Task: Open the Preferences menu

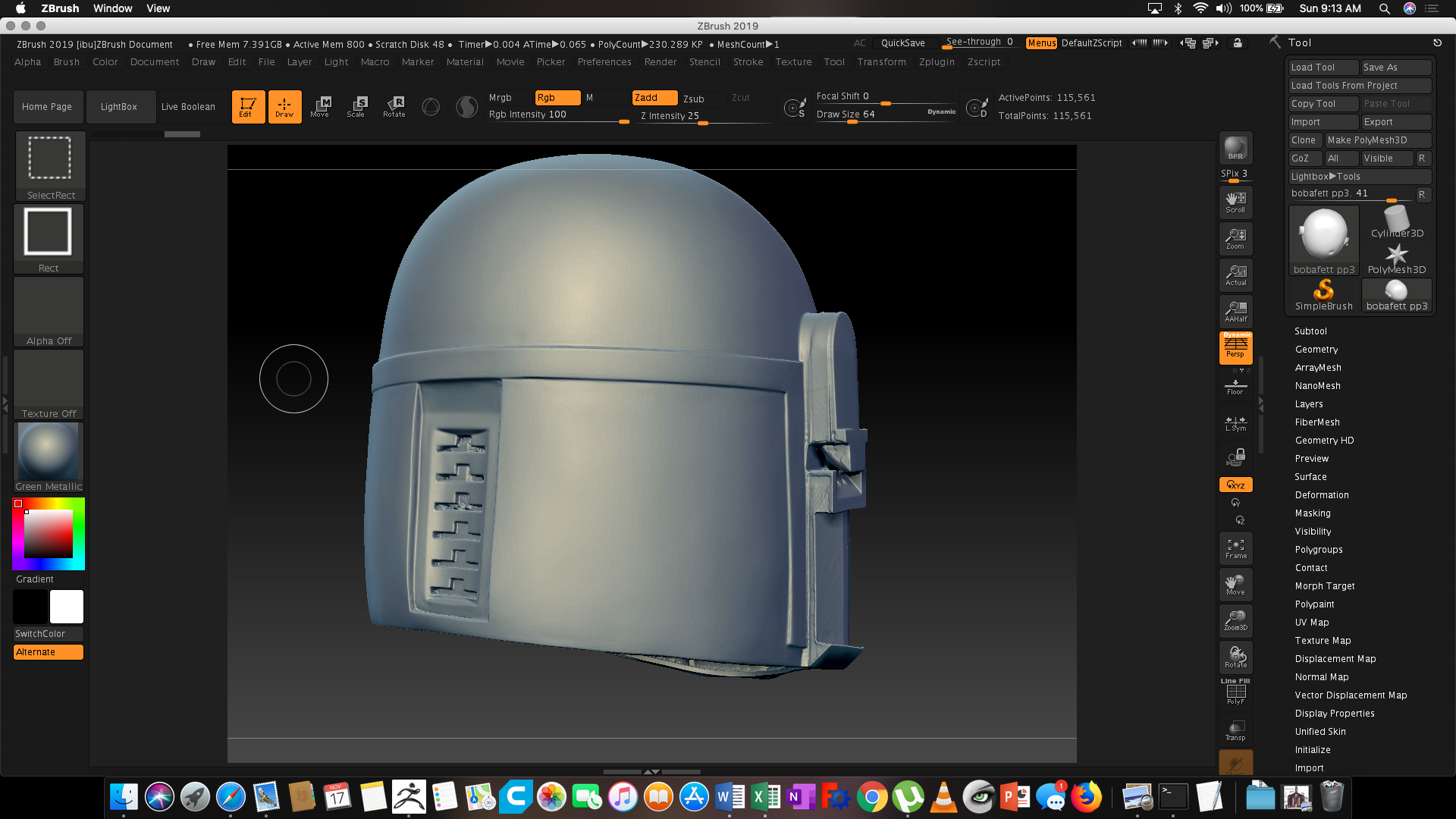Action: click(604, 62)
